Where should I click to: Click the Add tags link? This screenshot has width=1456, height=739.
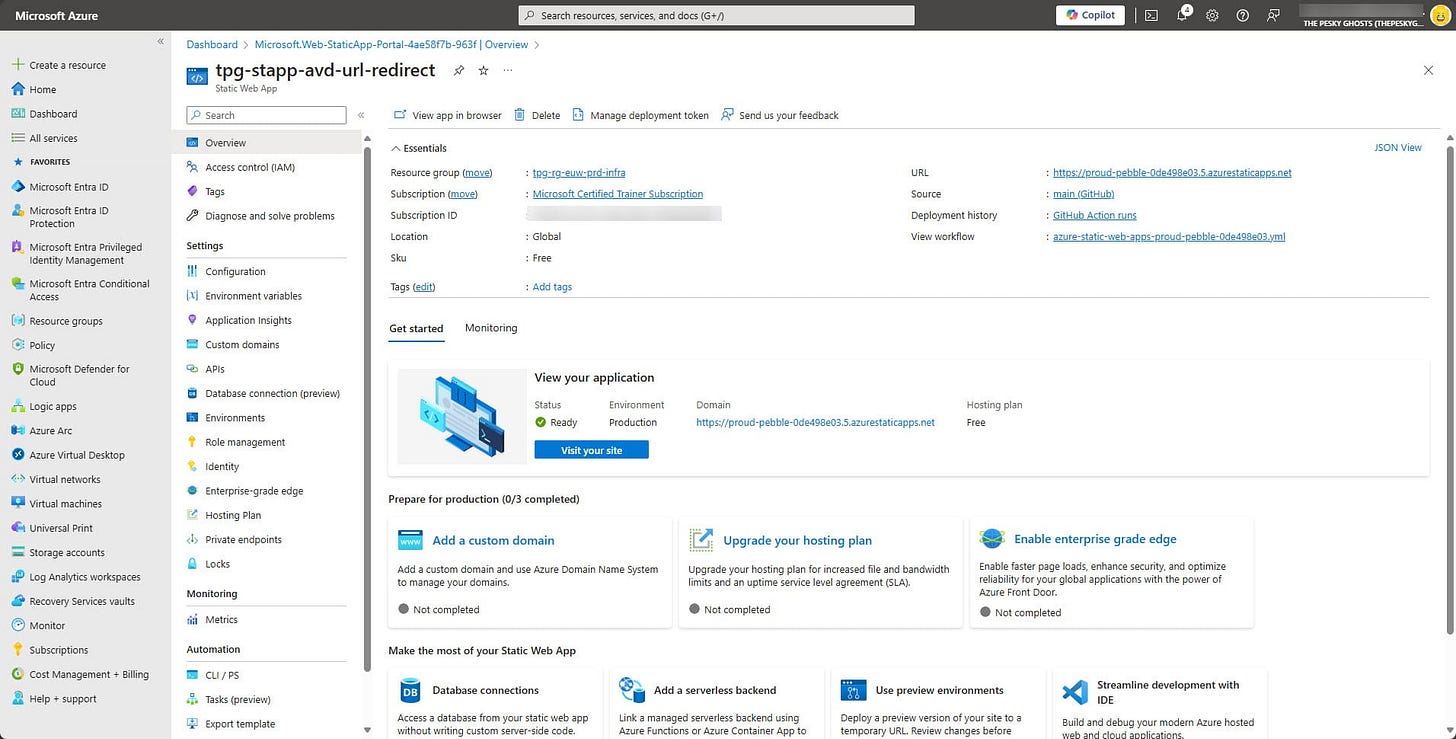[x=552, y=287]
